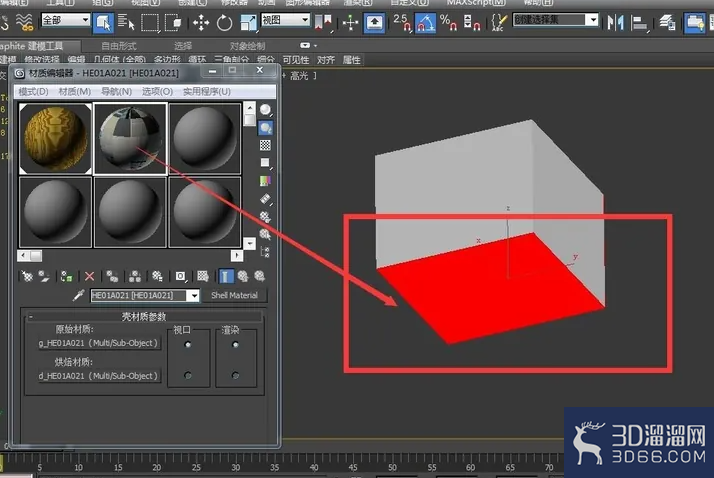Open the 可见性 ribbon panel
This screenshot has height=478, width=714.
(x=296, y=60)
